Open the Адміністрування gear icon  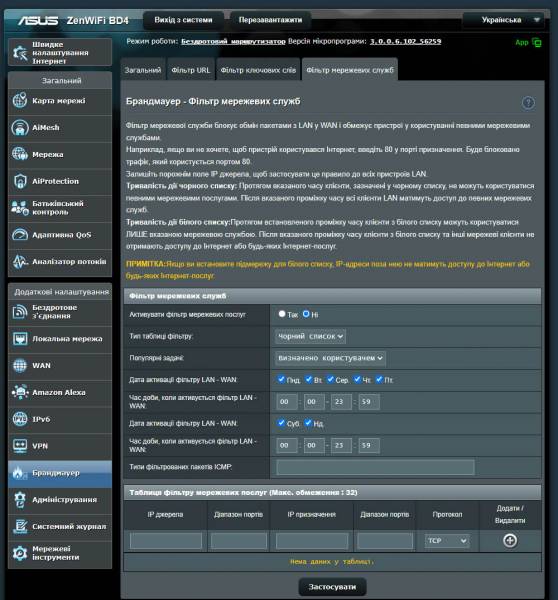[x=20, y=500]
